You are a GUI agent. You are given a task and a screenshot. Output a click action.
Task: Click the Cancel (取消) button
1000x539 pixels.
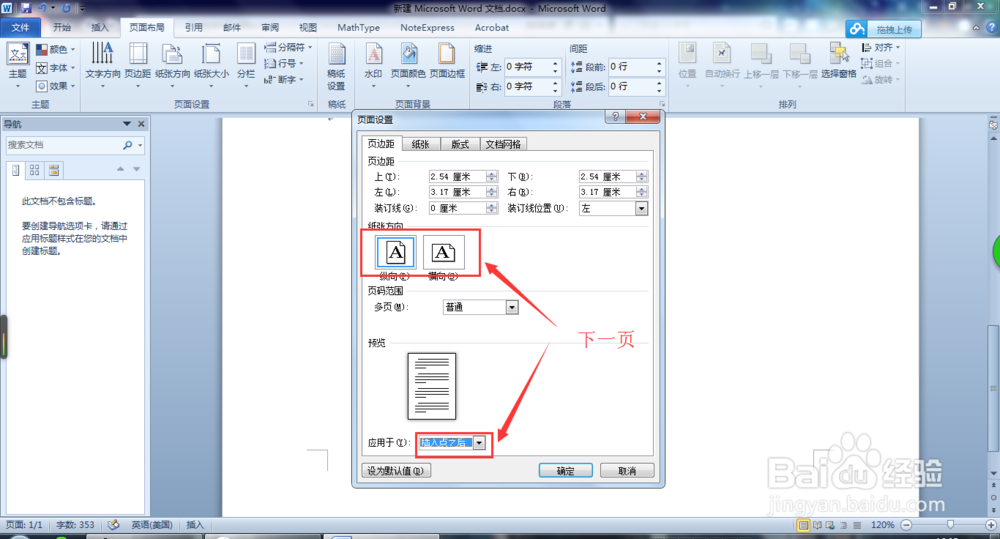pyautogui.click(x=627, y=471)
